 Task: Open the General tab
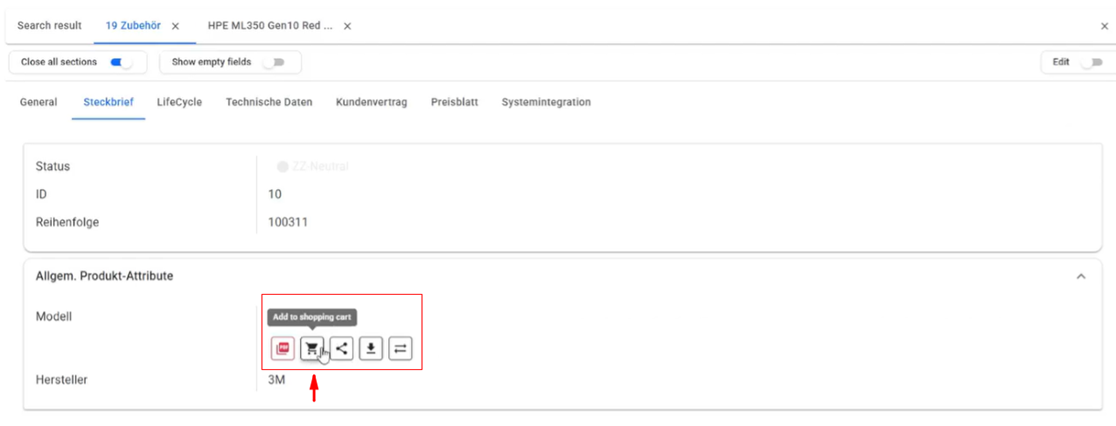pos(38,102)
